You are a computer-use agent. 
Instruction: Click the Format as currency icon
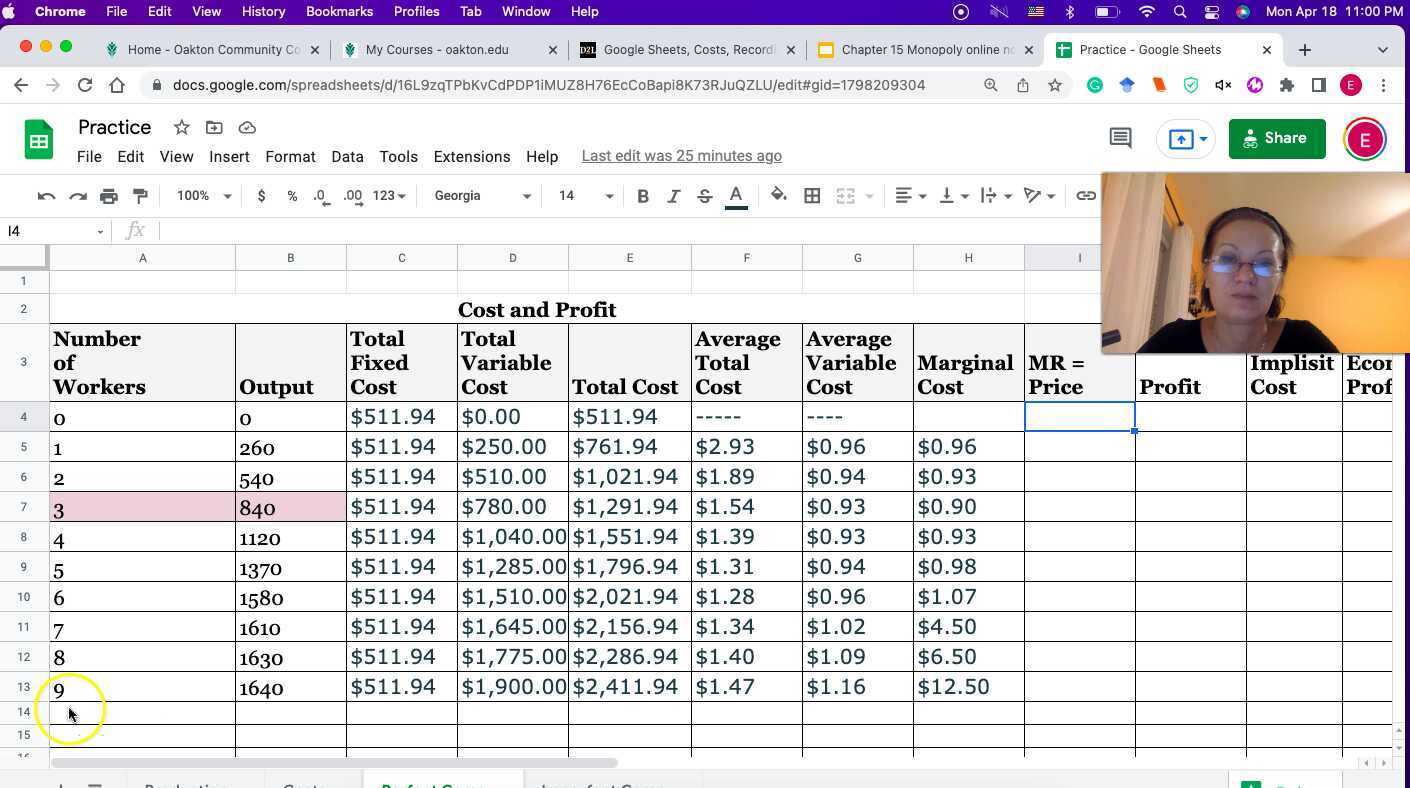[x=261, y=196]
